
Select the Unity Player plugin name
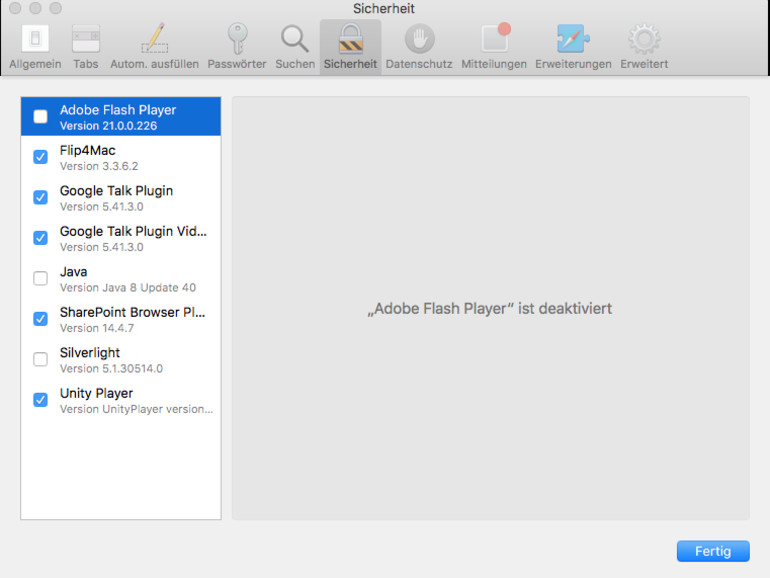[96, 393]
